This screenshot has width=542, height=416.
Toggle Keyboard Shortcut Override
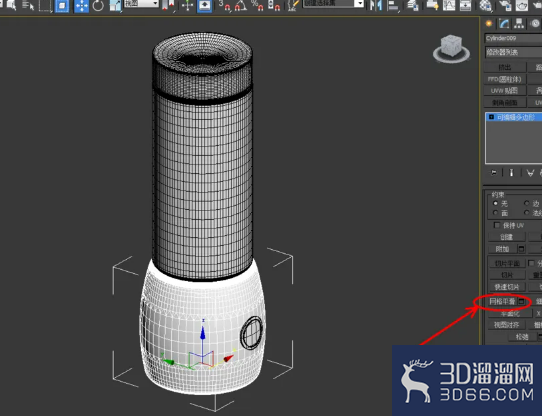point(205,5)
